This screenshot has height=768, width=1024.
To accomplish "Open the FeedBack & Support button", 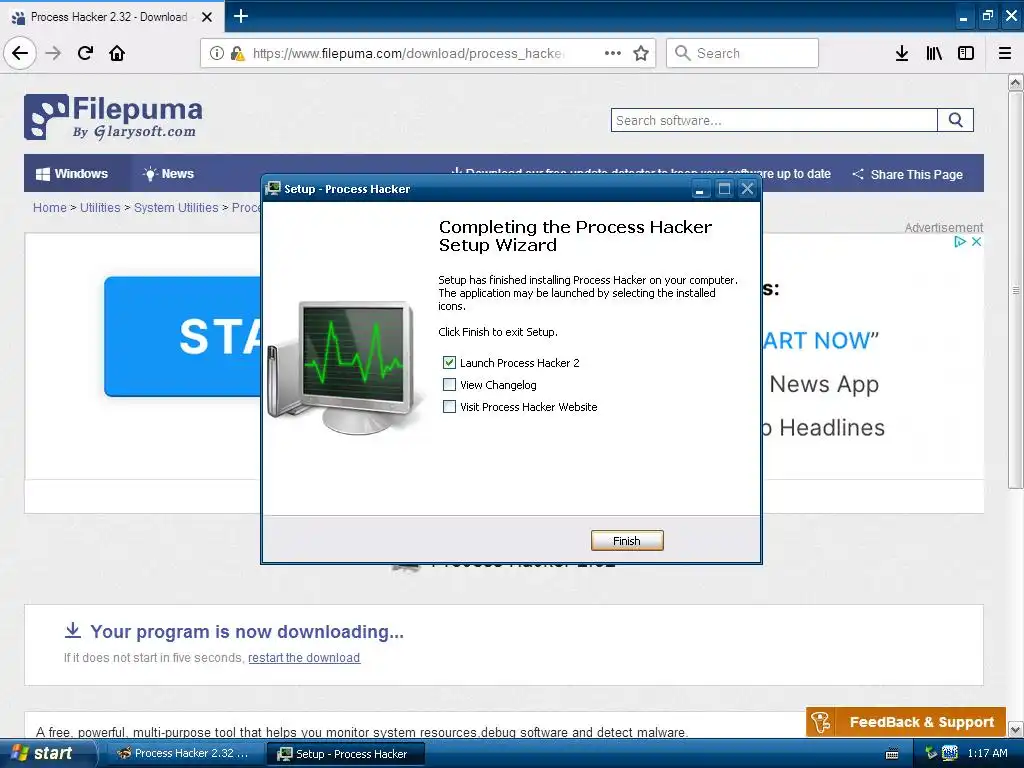I will 906,722.
